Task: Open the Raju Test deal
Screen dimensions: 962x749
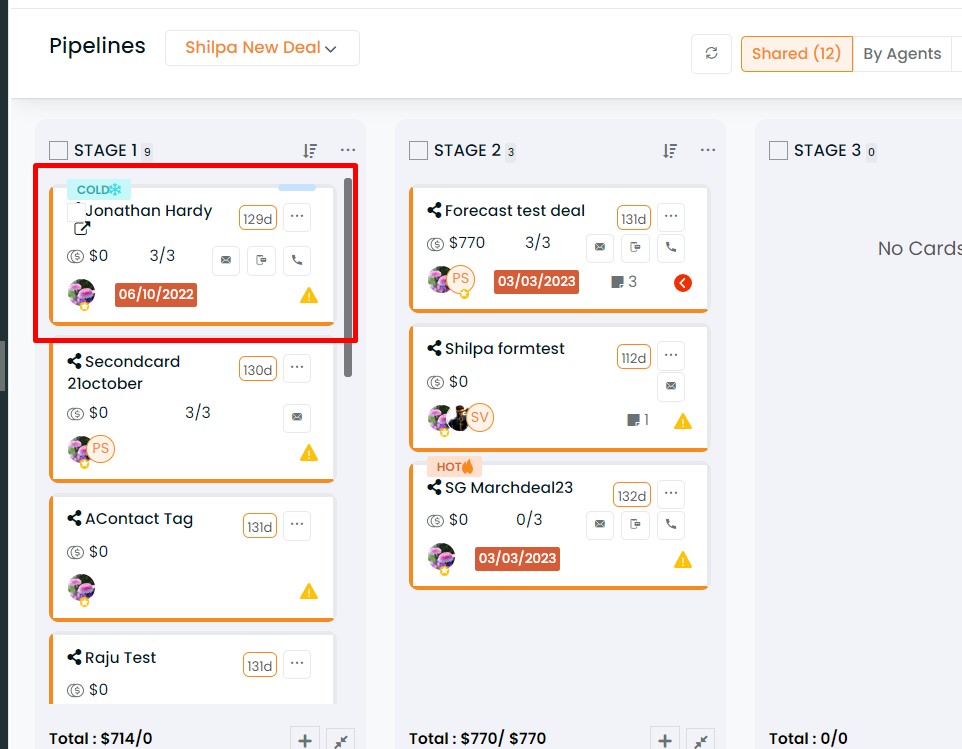Action: (120, 658)
